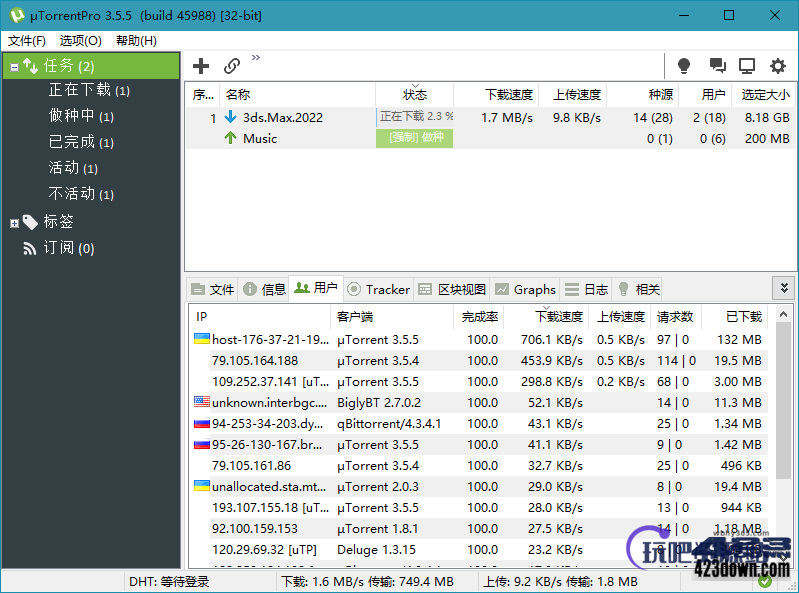Click US flag beside unknown.interbgc...

tap(202, 402)
